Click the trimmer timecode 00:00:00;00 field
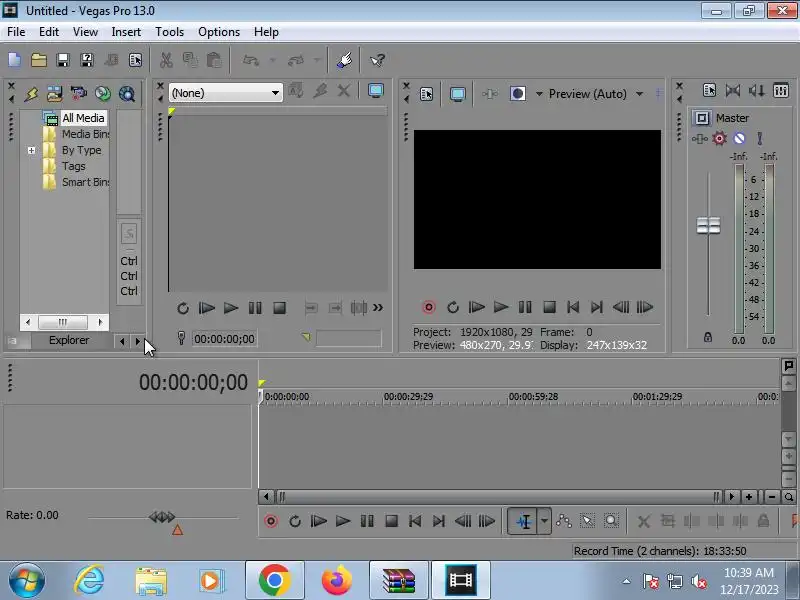Screen dimensions: 800x600 (224, 339)
